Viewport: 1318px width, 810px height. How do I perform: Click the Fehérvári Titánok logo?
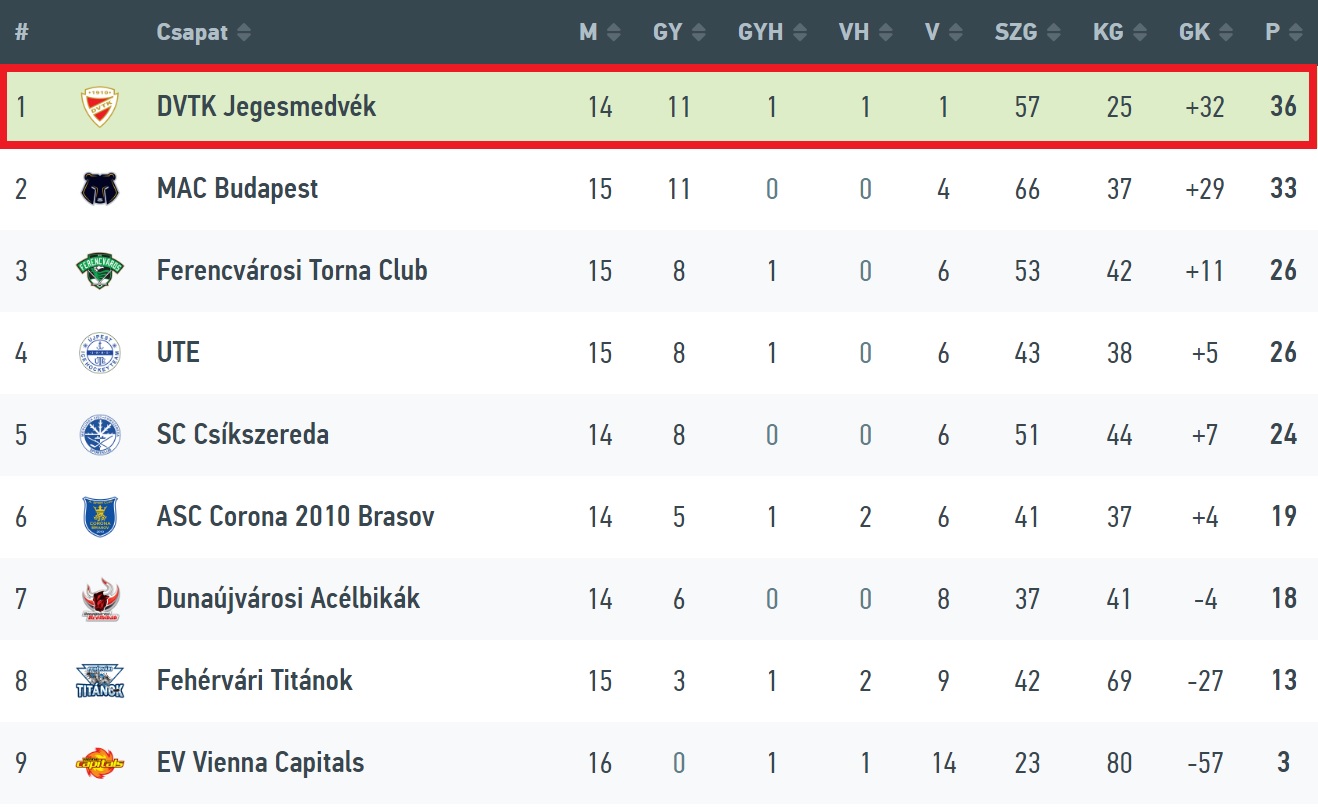[99, 682]
